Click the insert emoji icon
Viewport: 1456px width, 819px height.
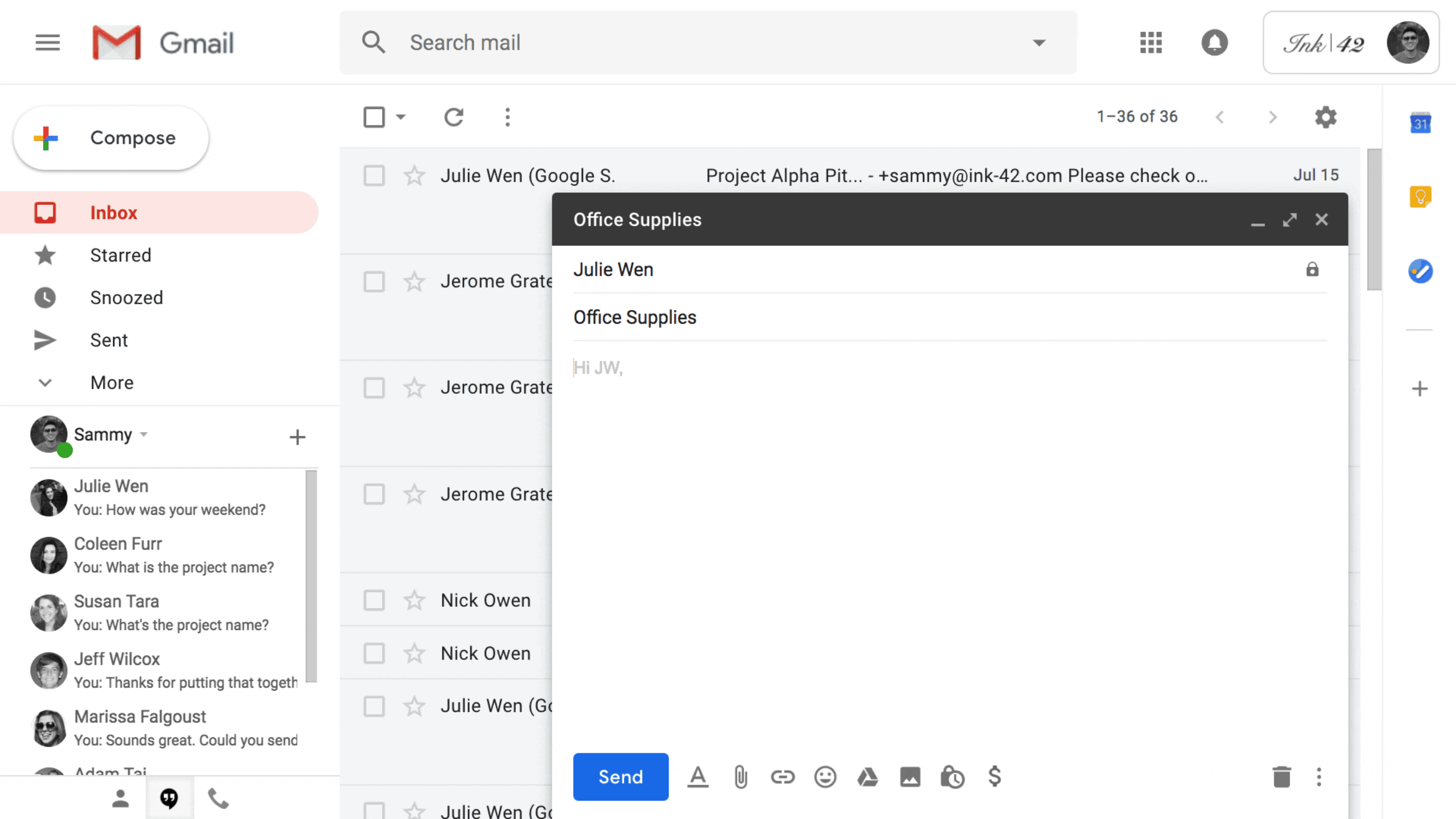coord(825,777)
